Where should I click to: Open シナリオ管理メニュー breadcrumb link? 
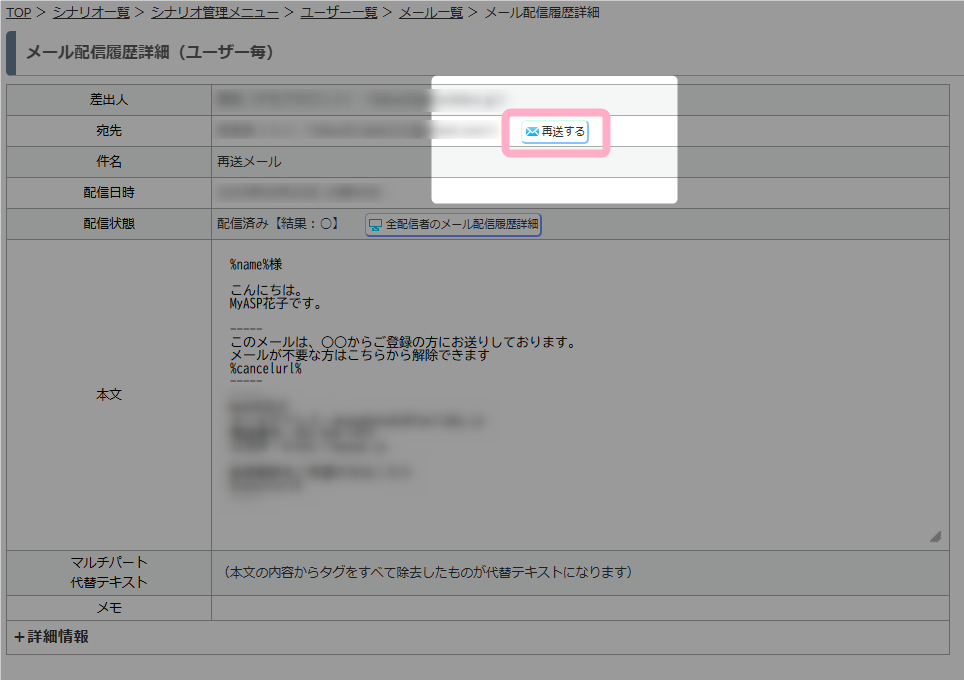click(x=215, y=12)
